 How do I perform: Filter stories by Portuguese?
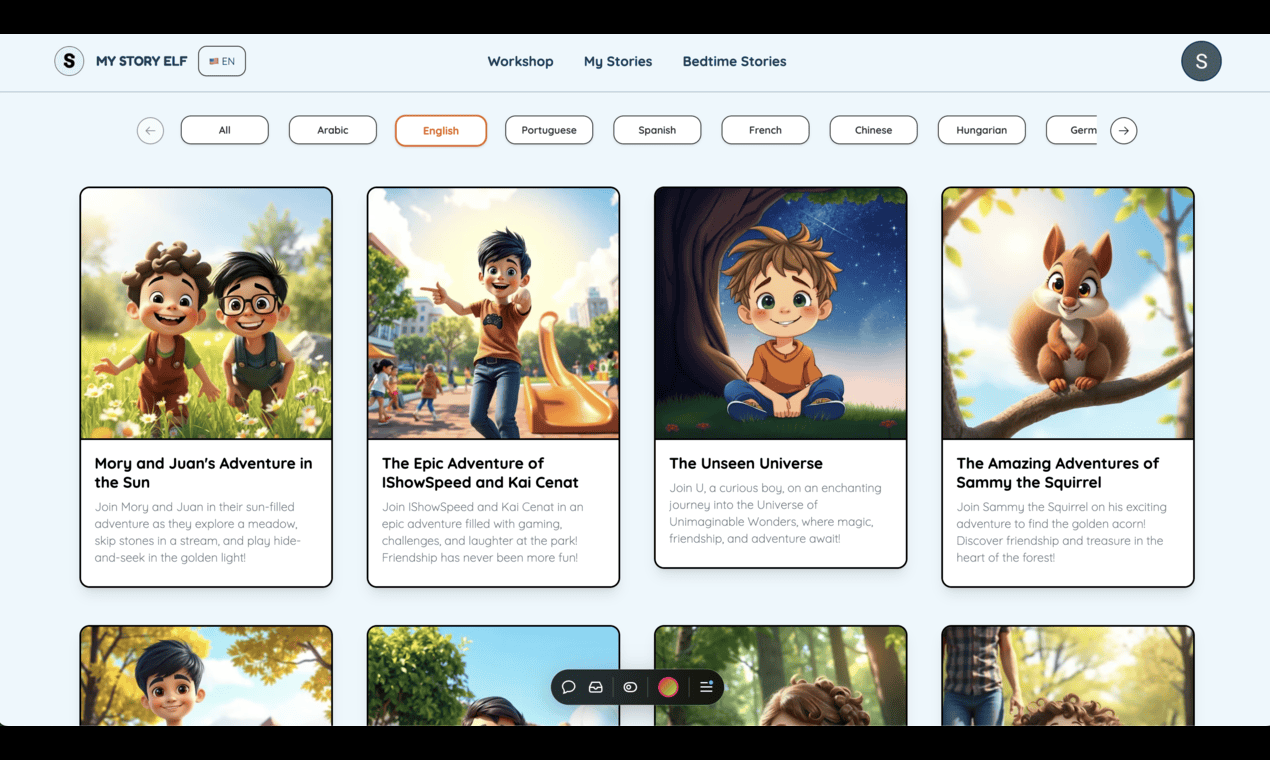(x=549, y=130)
